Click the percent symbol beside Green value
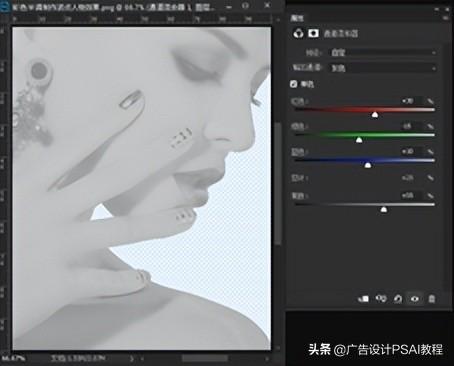Viewport: 454px width, 366px height. coord(430,126)
